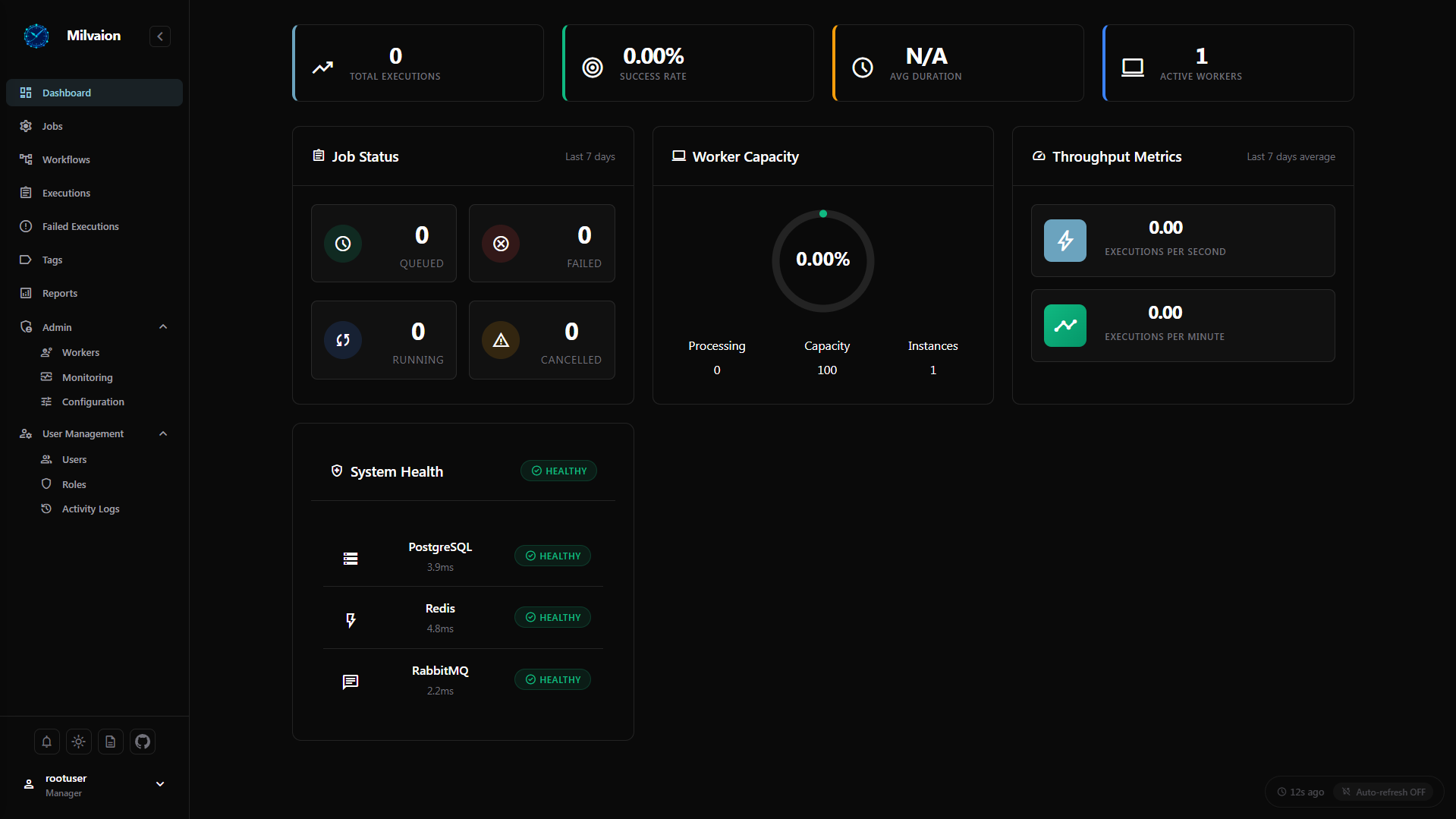Image resolution: width=1456 pixels, height=819 pixels.
Task: Open Failed Executions
Action: [x=94, y=226]
